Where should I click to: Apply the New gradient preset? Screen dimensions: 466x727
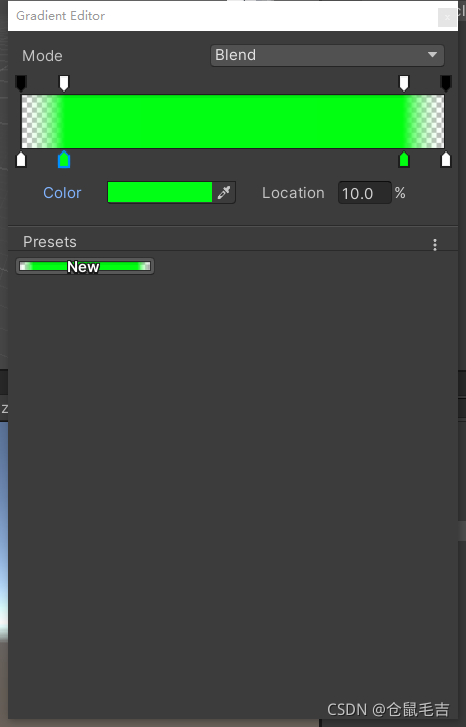(85, 267)
